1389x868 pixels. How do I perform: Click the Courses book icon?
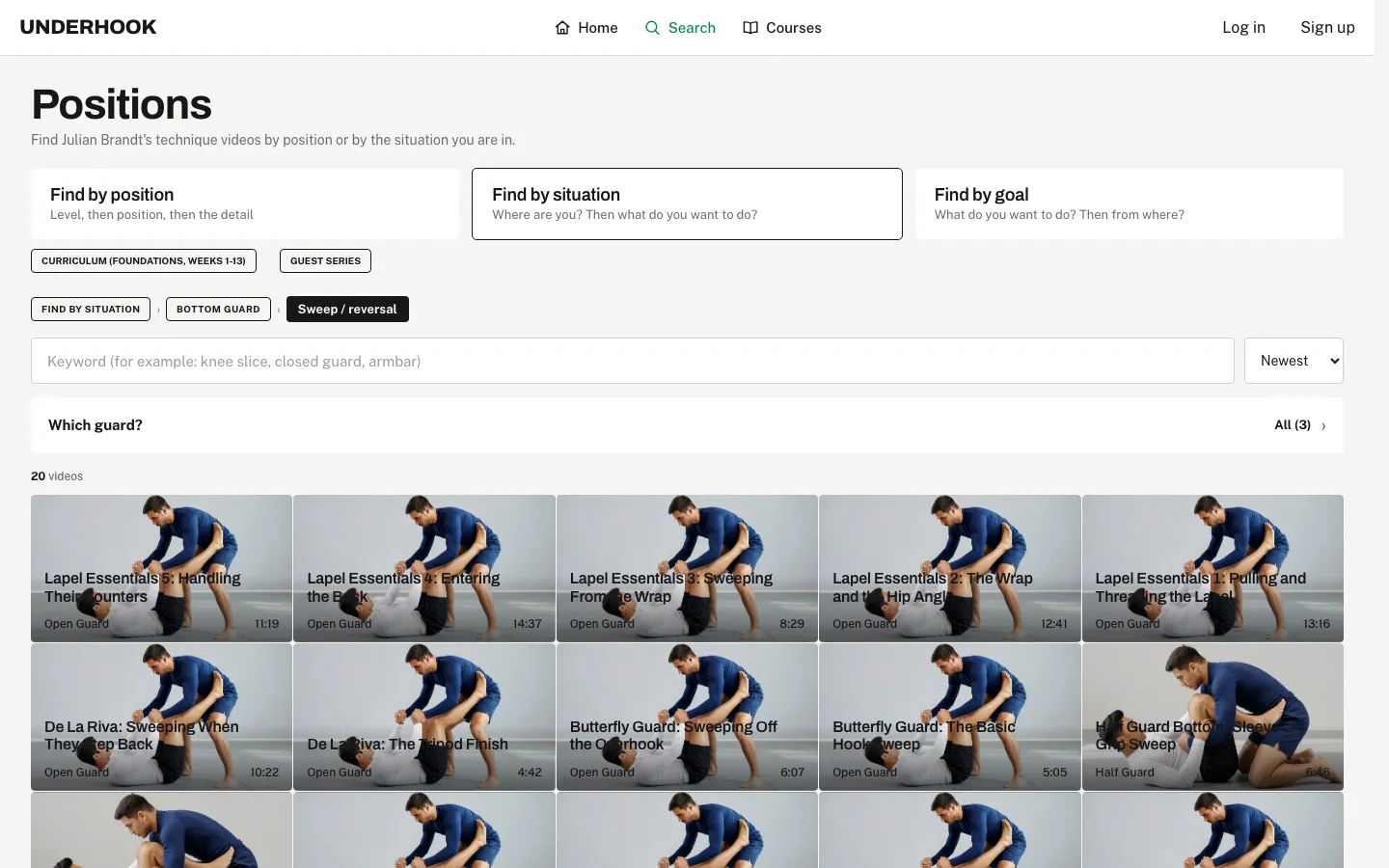tap(750, 28)
